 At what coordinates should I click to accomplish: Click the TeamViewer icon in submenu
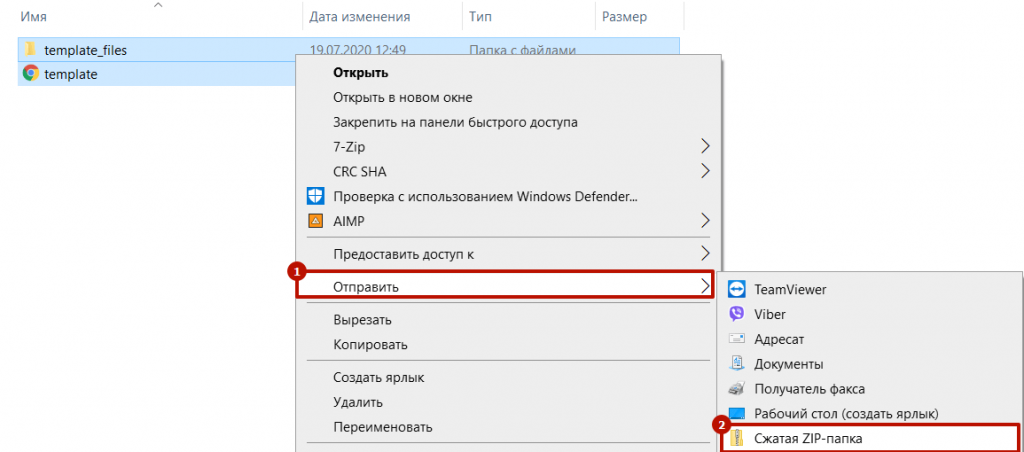pos(737,289)
